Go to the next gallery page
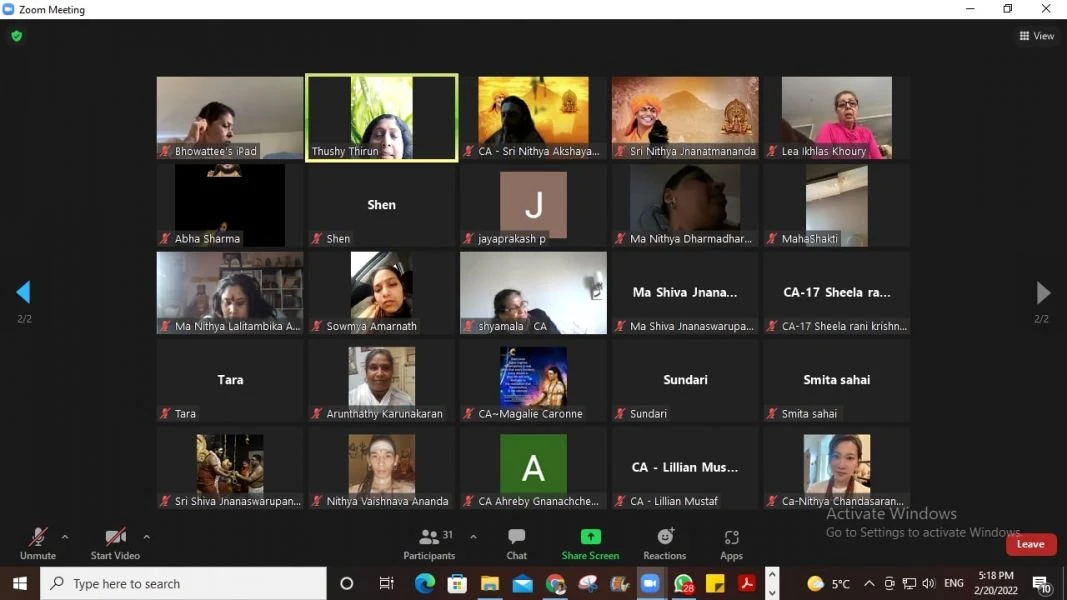 (x=1043, y=293)
